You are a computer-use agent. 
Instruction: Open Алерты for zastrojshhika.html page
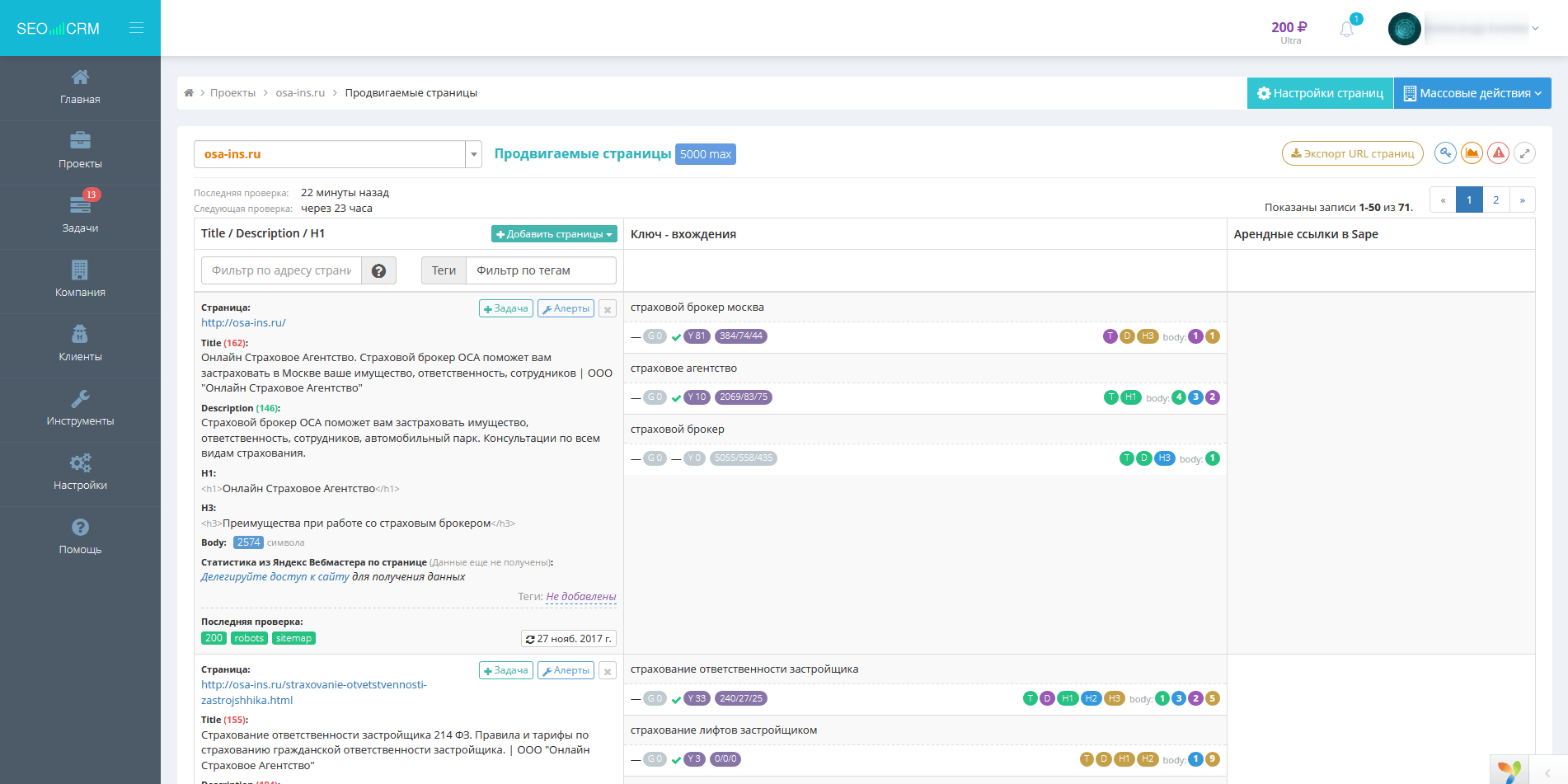pyautogui.click(x=566, y=671)
